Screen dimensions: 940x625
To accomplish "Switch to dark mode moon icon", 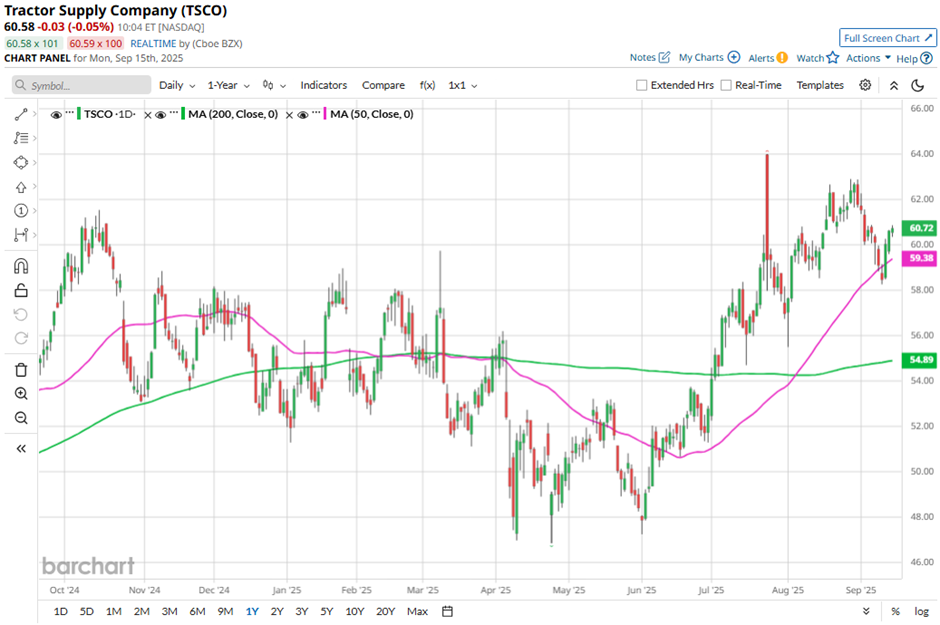I will (917, 86).
